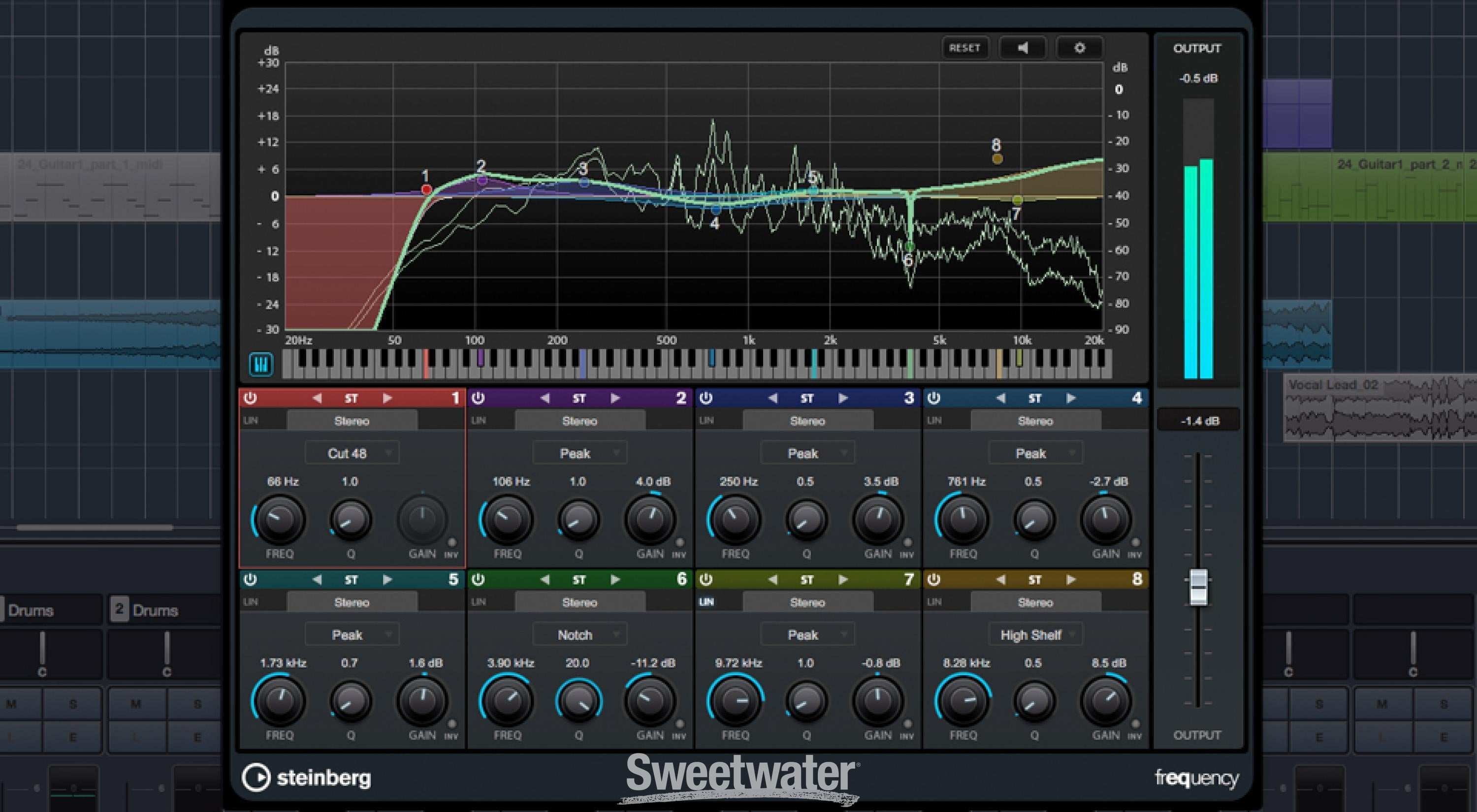Click band 1 right arrow
Image resolution: width=1477 pixels, height=812 pixels.
(x=387, y=398)
